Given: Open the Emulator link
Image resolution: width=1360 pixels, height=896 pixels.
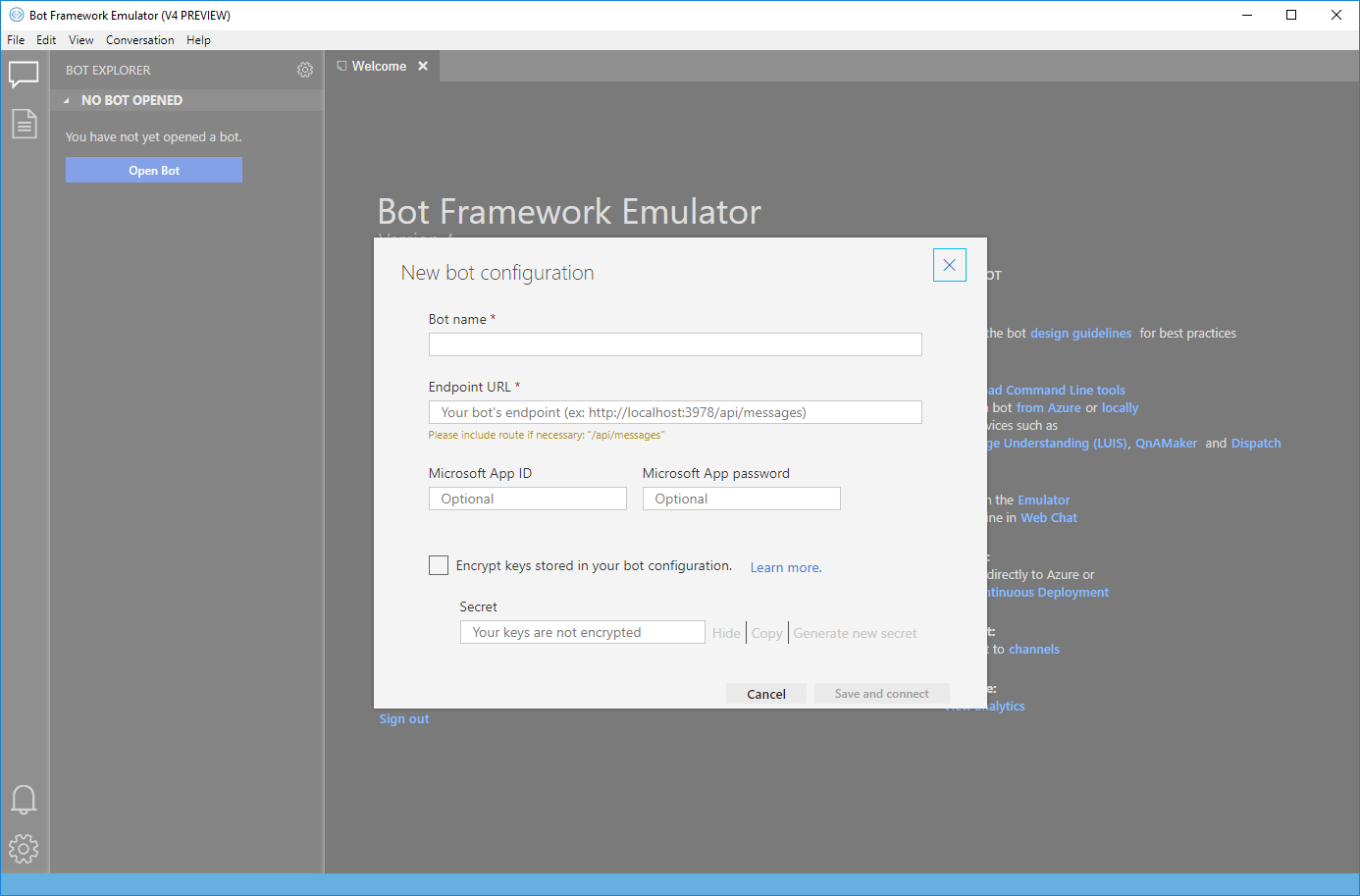Looking at the screenshot, I should coord(1043,501).
